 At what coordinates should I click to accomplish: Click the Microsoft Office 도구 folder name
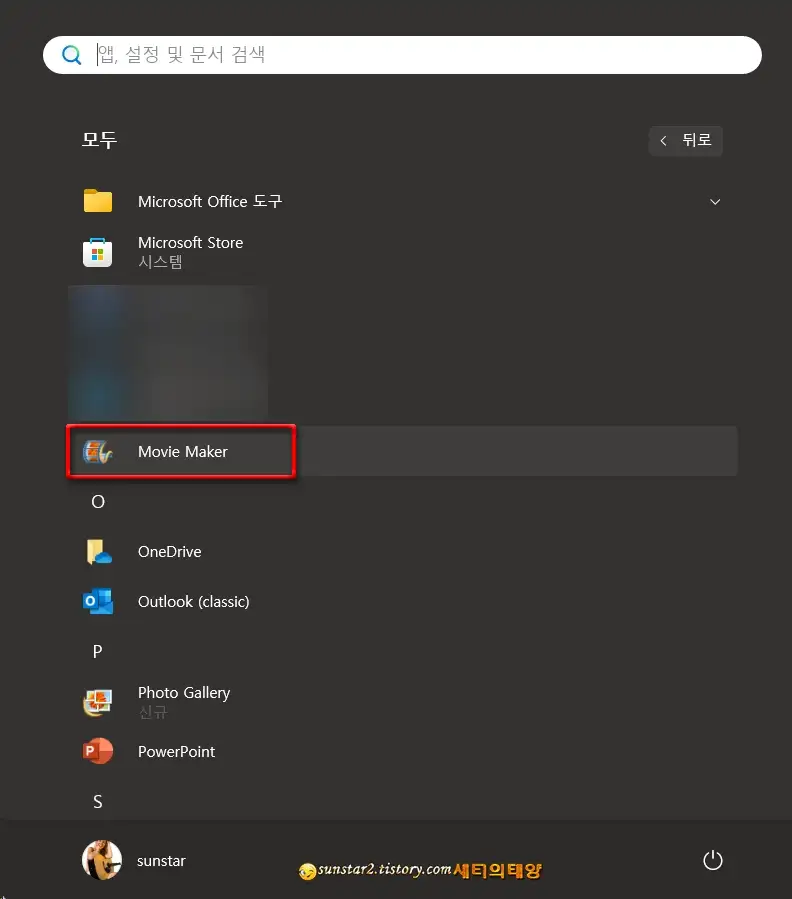pos(210,202)
